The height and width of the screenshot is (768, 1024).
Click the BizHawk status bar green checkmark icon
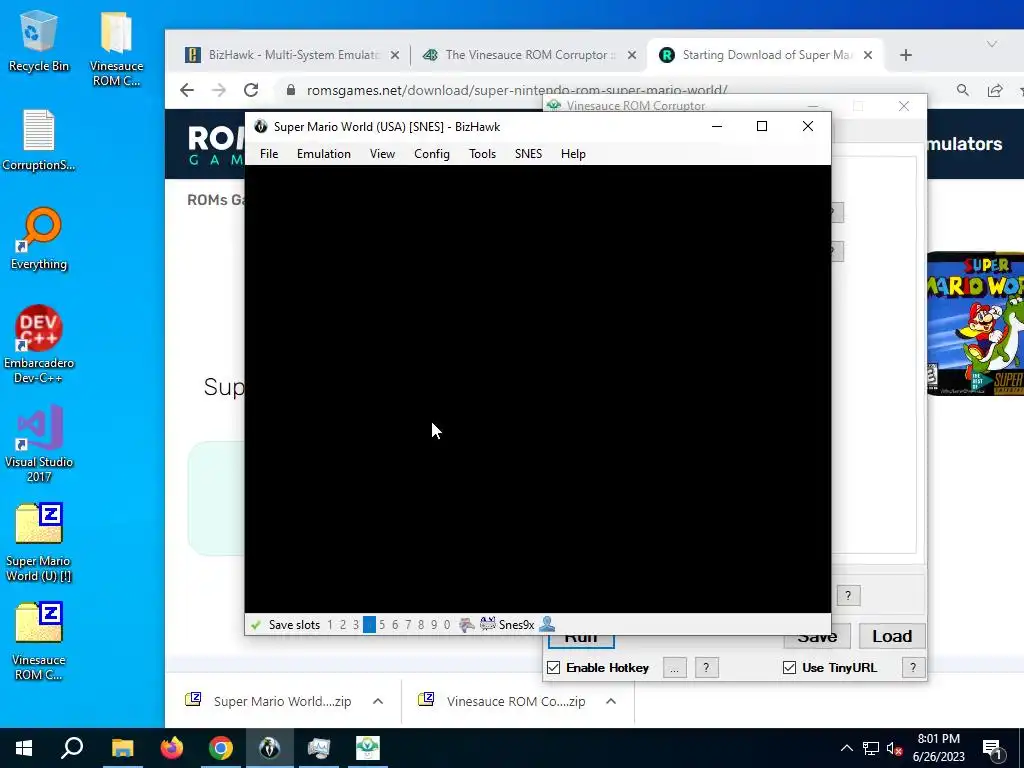[255, 625]
